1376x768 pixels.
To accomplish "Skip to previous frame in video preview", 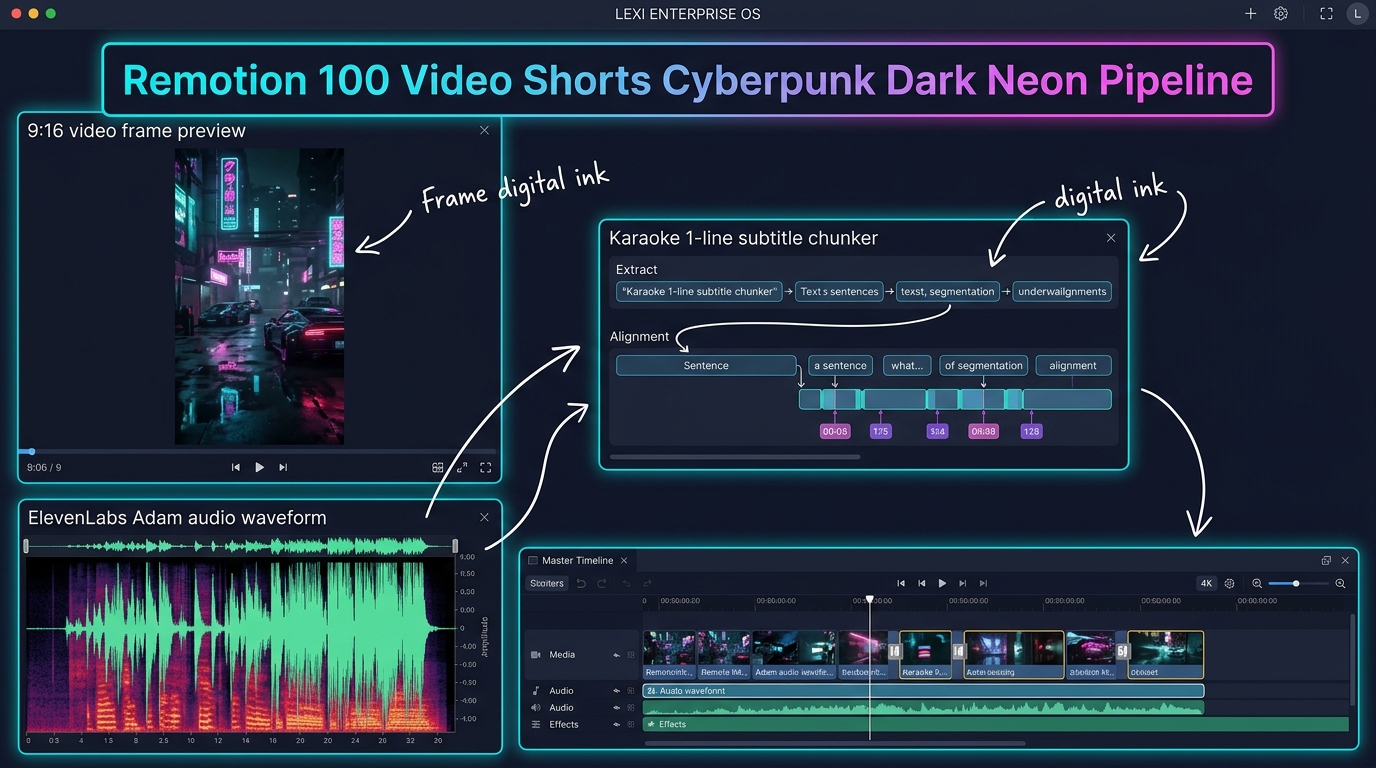I will pos(236,467).
